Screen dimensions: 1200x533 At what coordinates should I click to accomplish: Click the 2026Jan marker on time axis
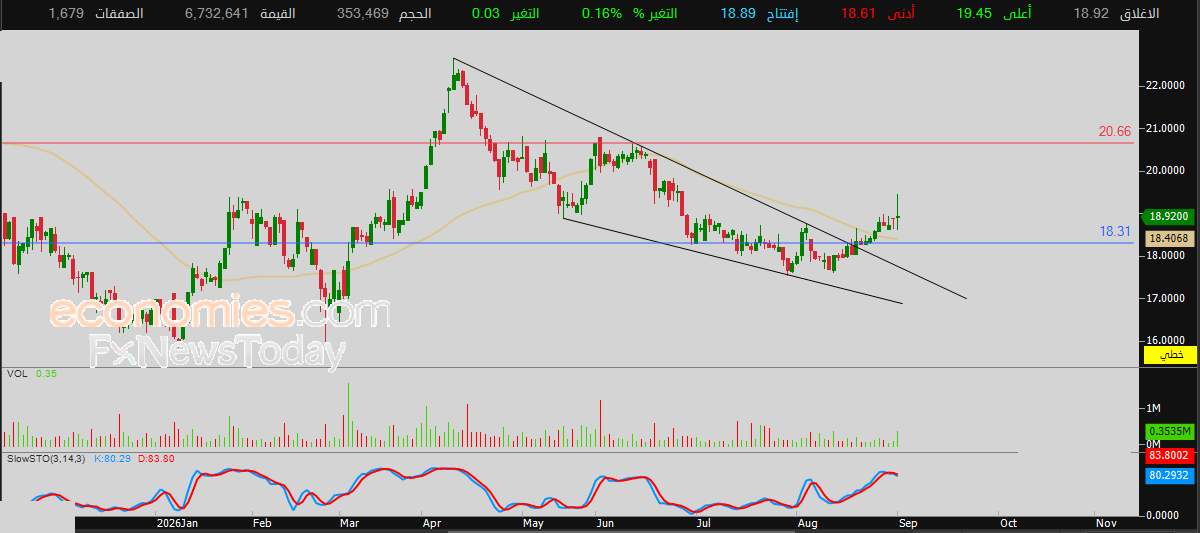click(x=178, y=523)
